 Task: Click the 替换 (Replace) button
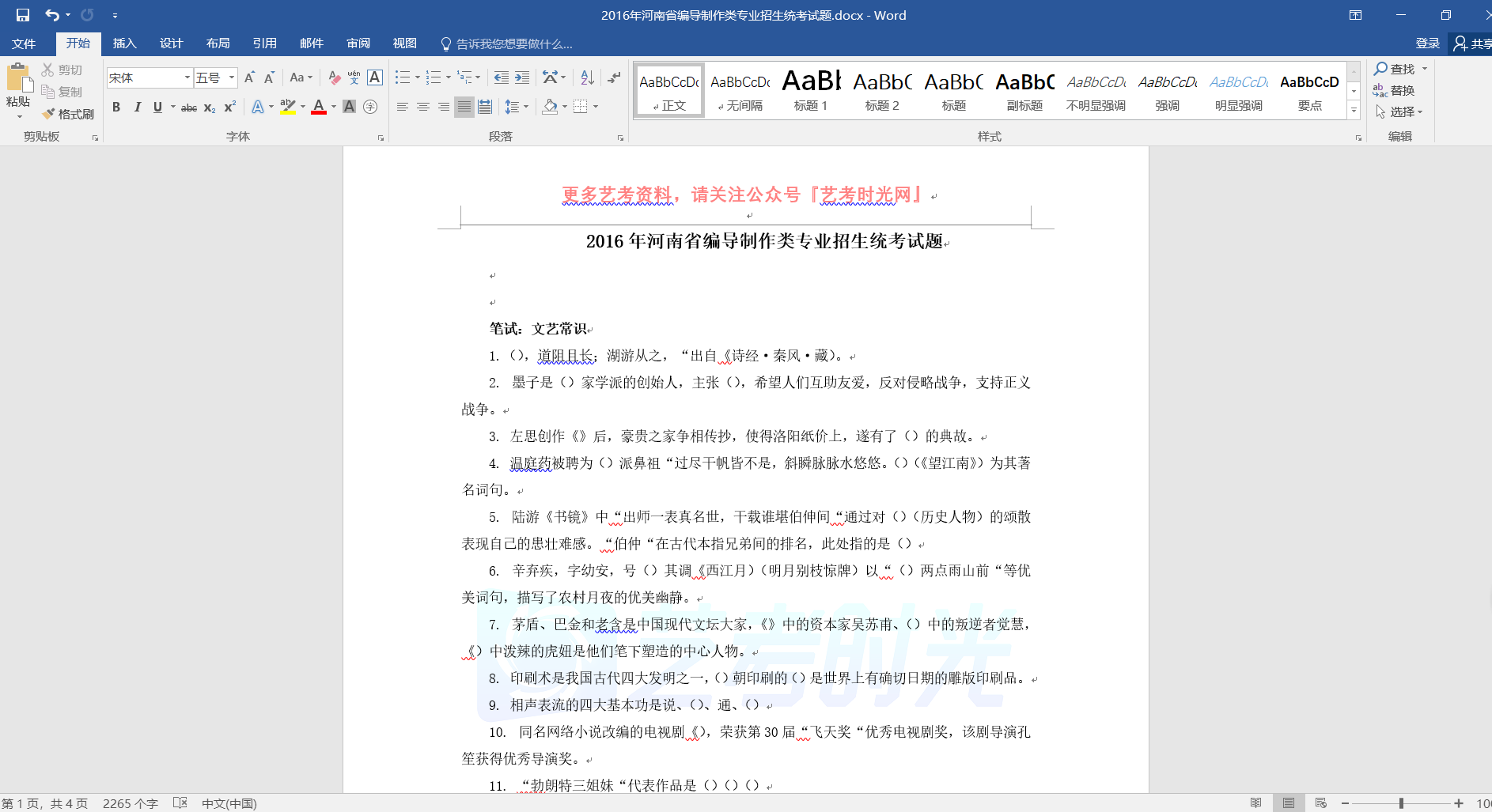click(x=1395, y=90)
